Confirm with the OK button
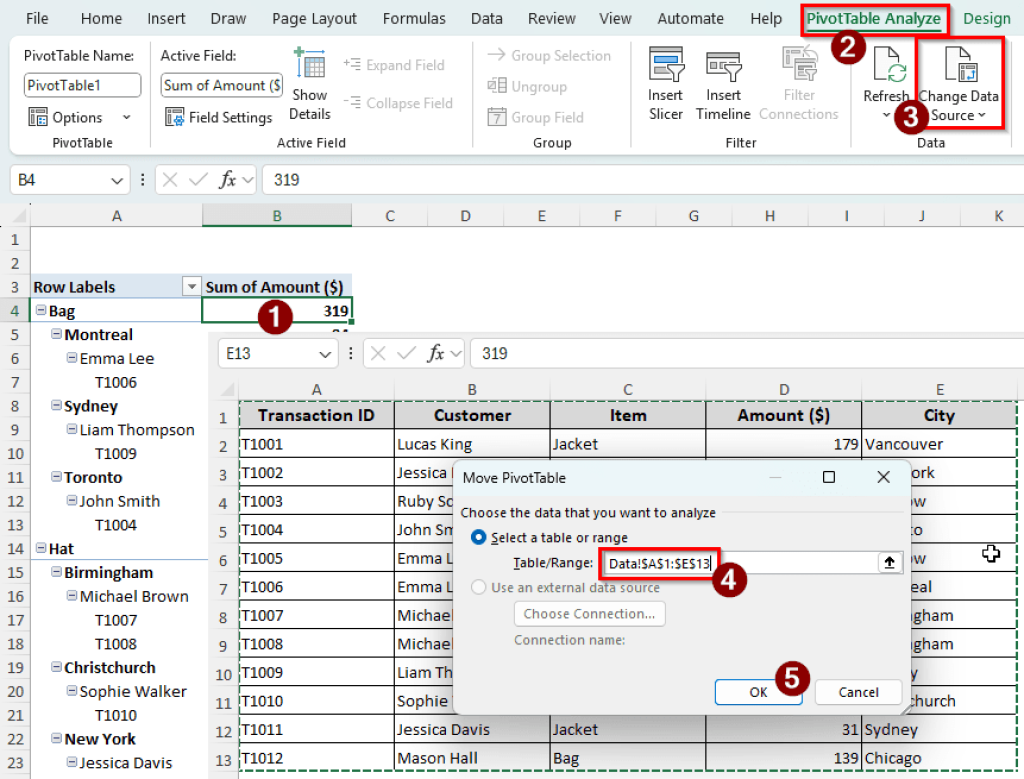The width and height of the screenshot is (1024, 779). 758,692
